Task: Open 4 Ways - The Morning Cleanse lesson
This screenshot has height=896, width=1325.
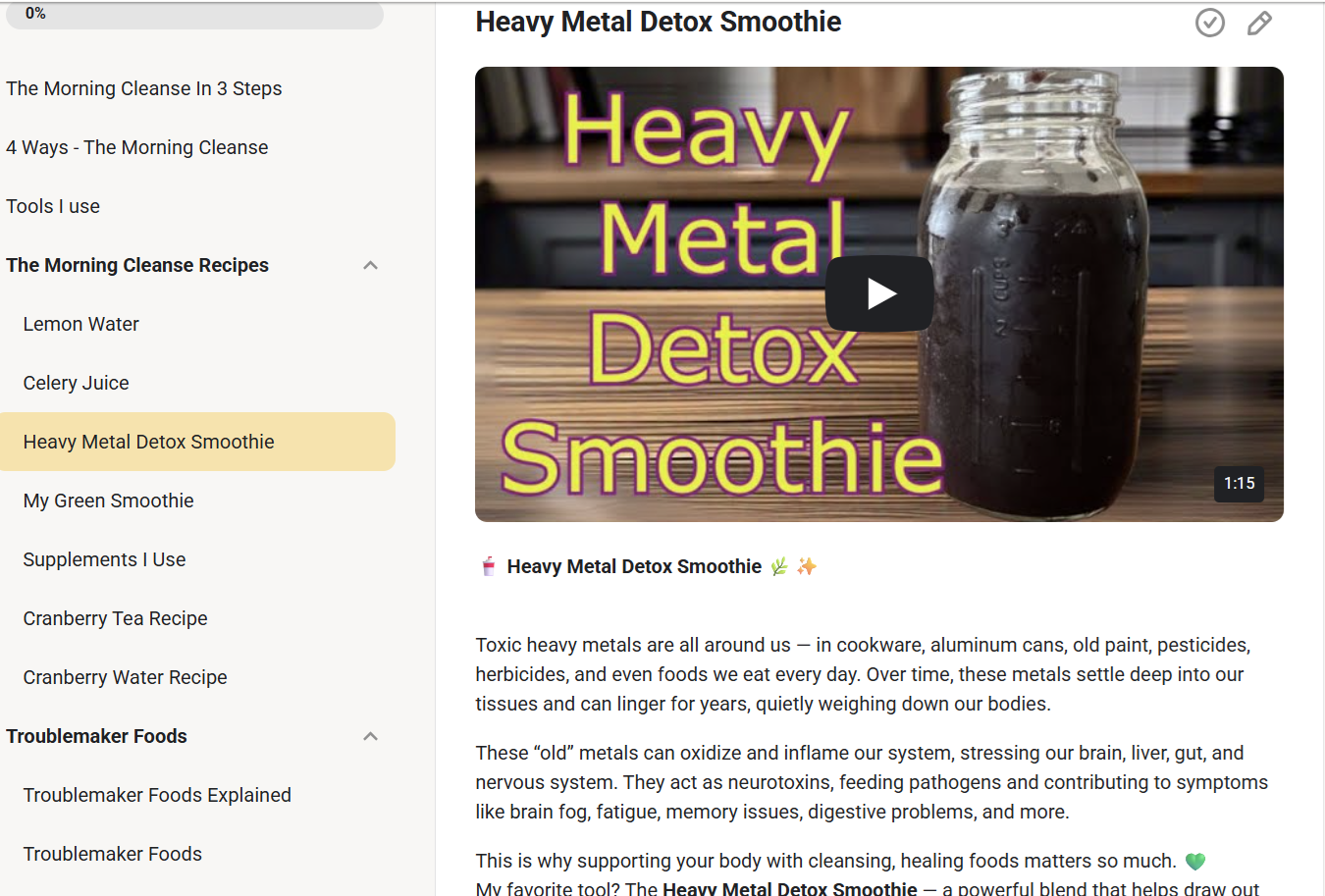Action: point(137,147)
